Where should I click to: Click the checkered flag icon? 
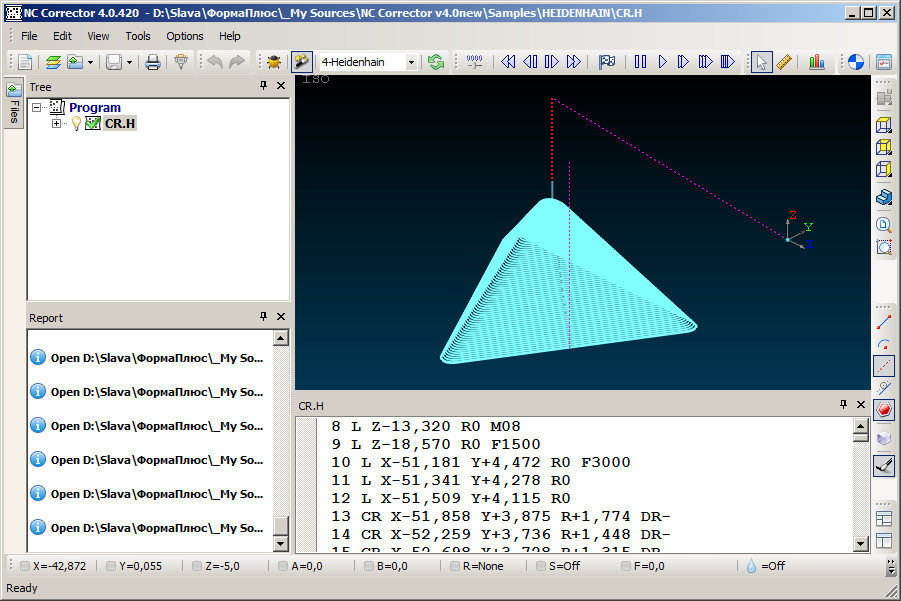[x=607, y=62]
